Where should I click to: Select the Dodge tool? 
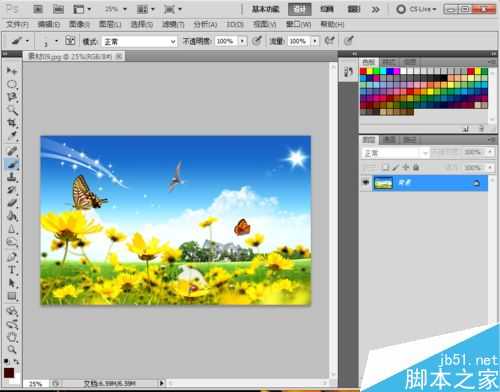(x=12, y=242)
